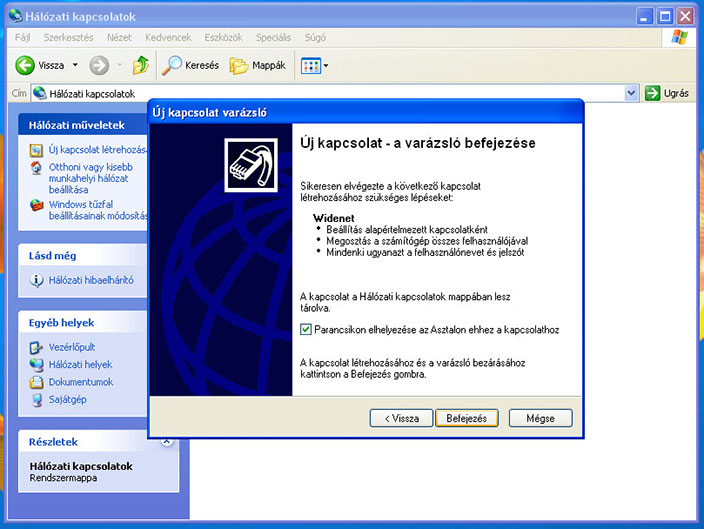Collapse the Részletek panel chevron
Viewport: 704px width, 529px height.
(x=167, y=441)
